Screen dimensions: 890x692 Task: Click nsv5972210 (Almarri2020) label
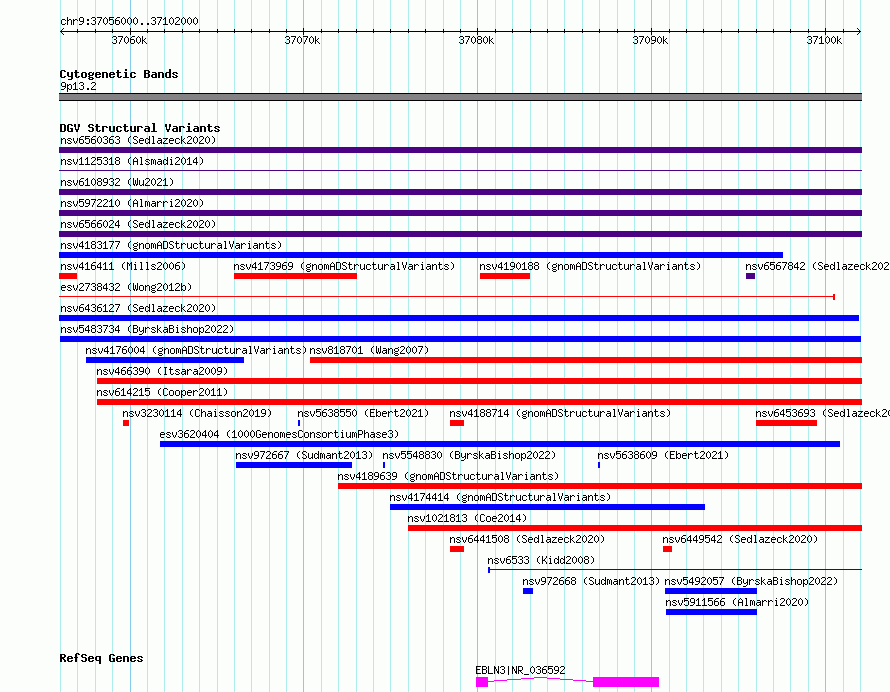[132, 203]
